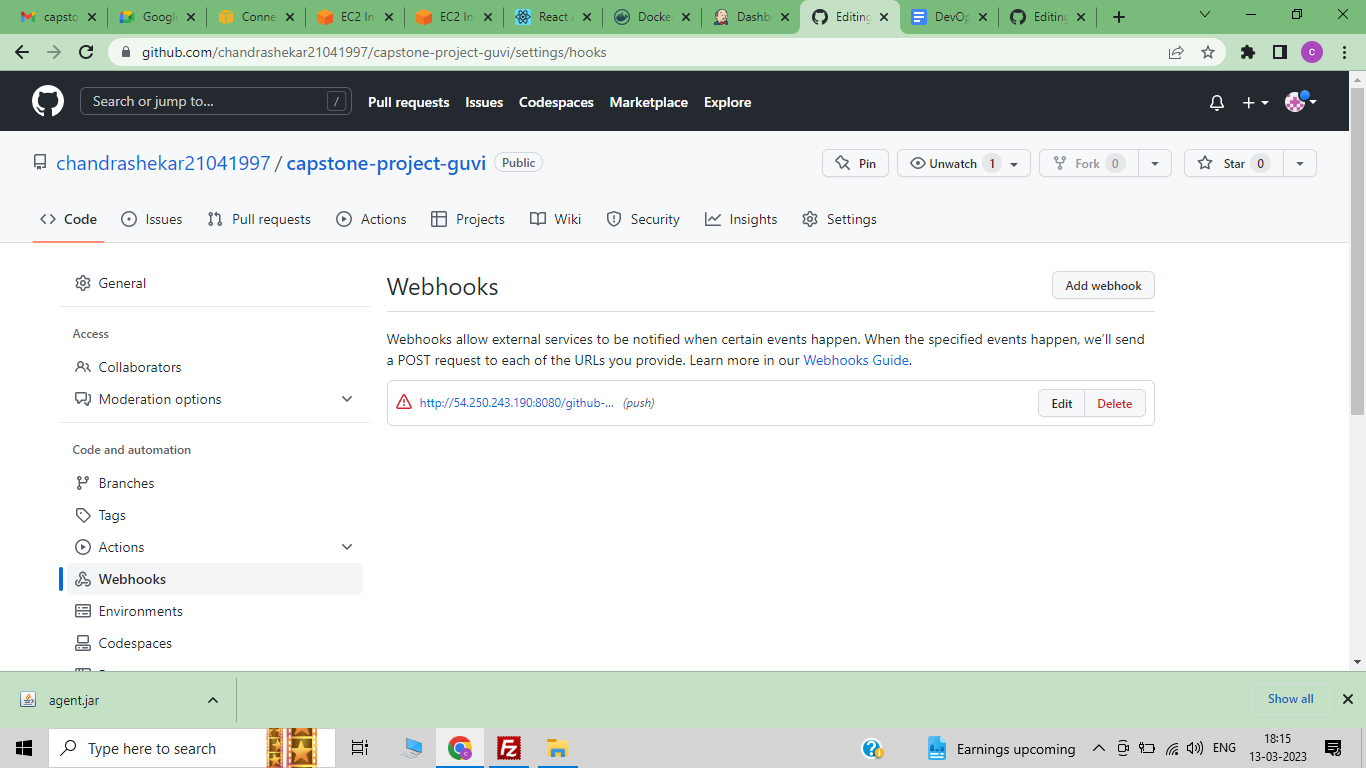1366x768 pixels.
Task: Open the Tags settings section
Action: click(110, 515)
